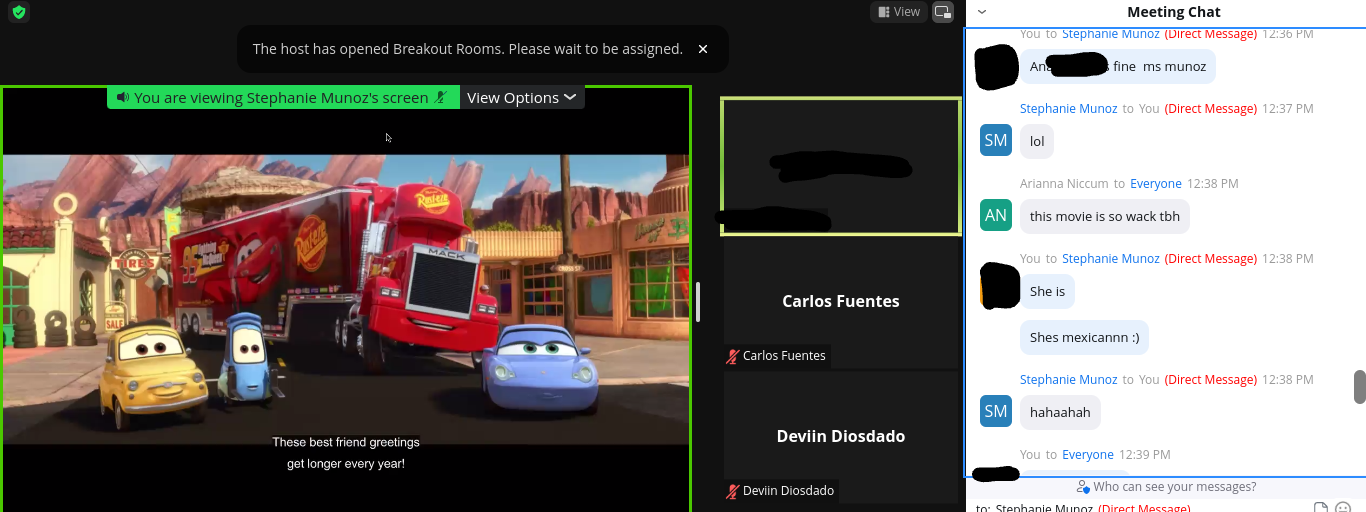The height and width of the screenshot is (512, 1366).
Task: Click the Meeting Chat title
Action: (1174, 12)
